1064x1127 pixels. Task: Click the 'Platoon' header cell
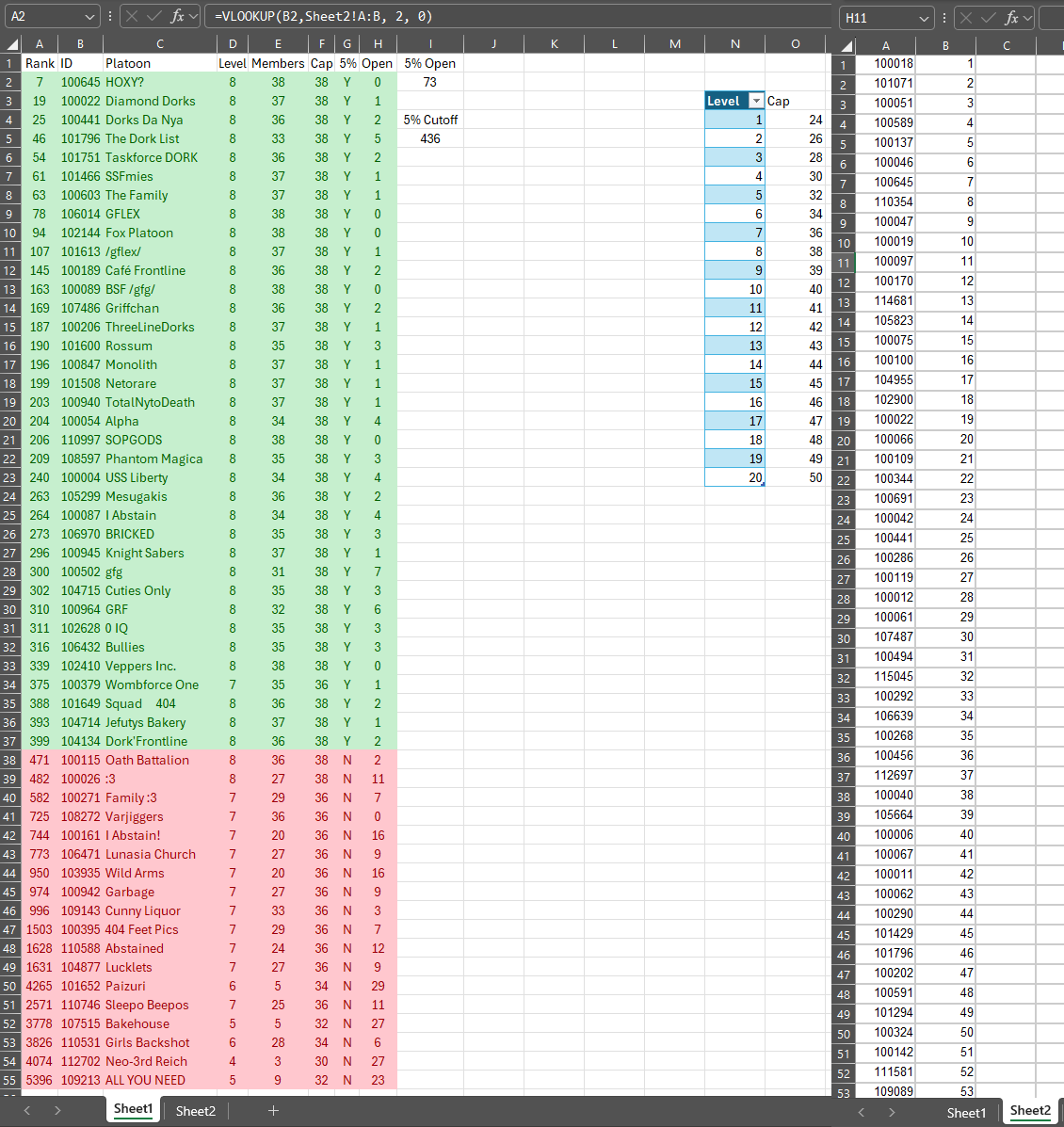click(160, 63)
